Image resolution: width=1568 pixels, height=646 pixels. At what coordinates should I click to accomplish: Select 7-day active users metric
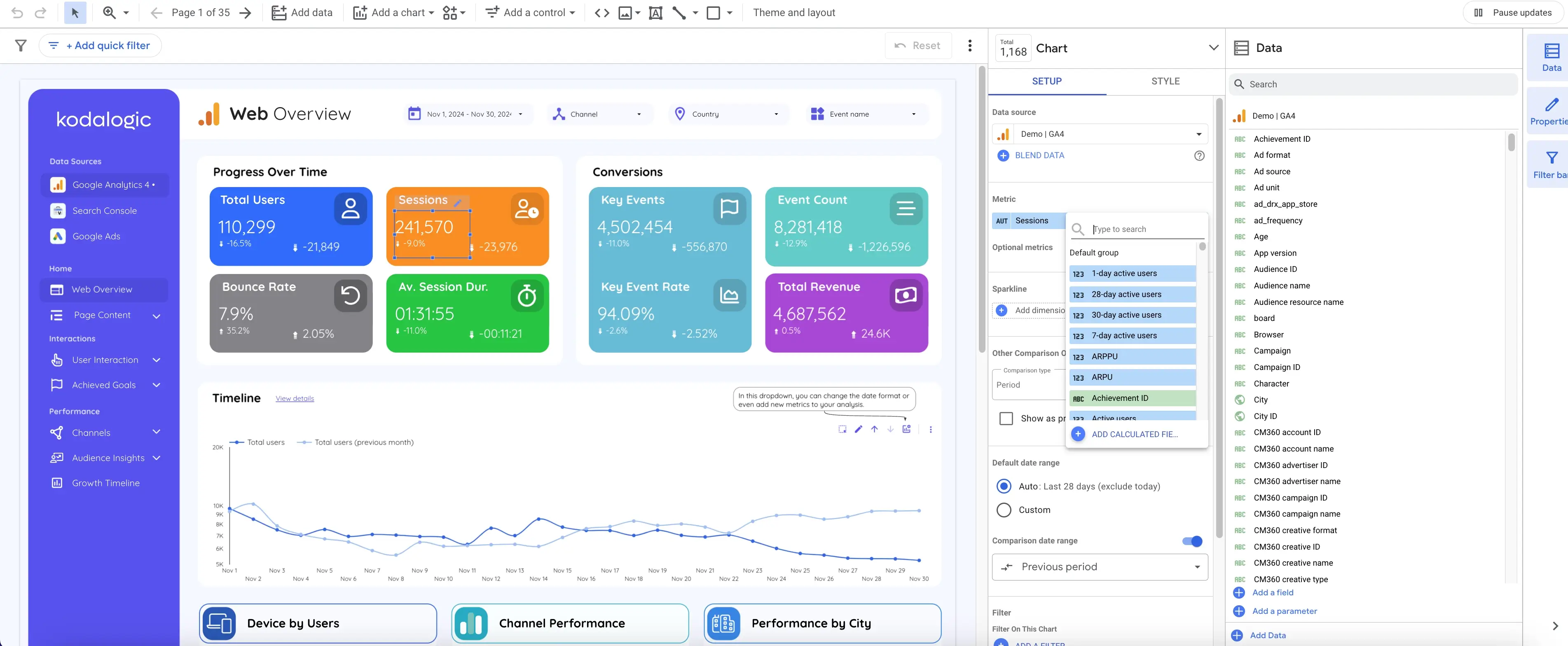[1132, 336]
